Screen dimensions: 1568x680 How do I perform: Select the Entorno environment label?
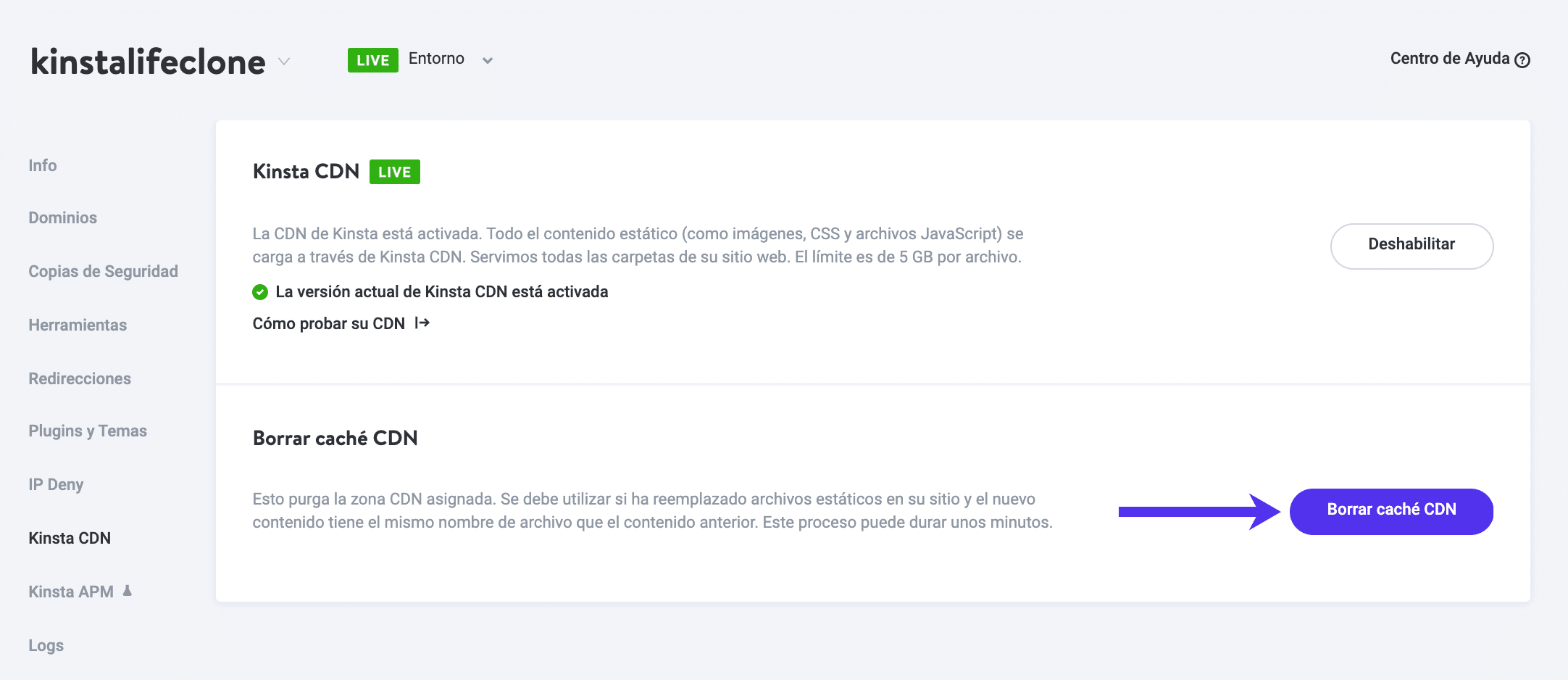(x=436, y=59)
